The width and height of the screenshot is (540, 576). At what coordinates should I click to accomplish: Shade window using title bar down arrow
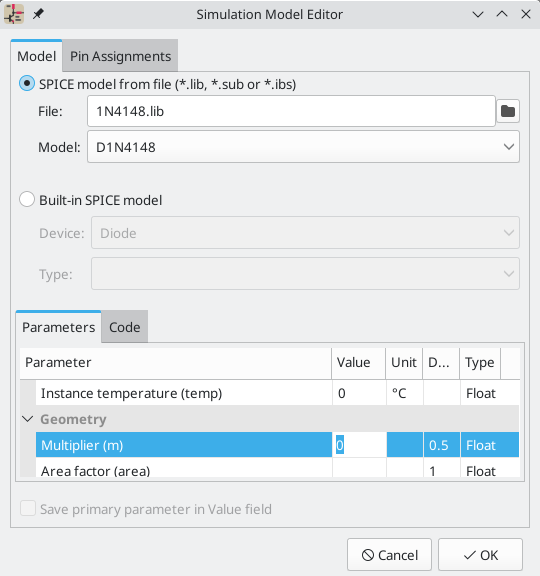pyautogui.click(x=478, y=14)
